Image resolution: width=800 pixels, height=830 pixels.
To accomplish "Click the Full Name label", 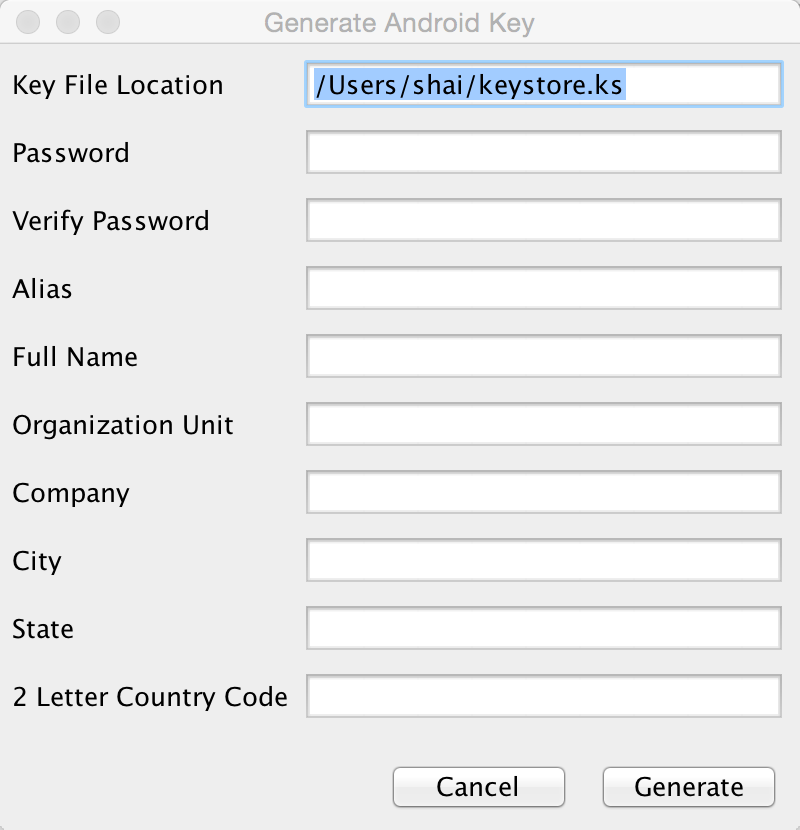I will pyautogui.click(x=74, y=357).
